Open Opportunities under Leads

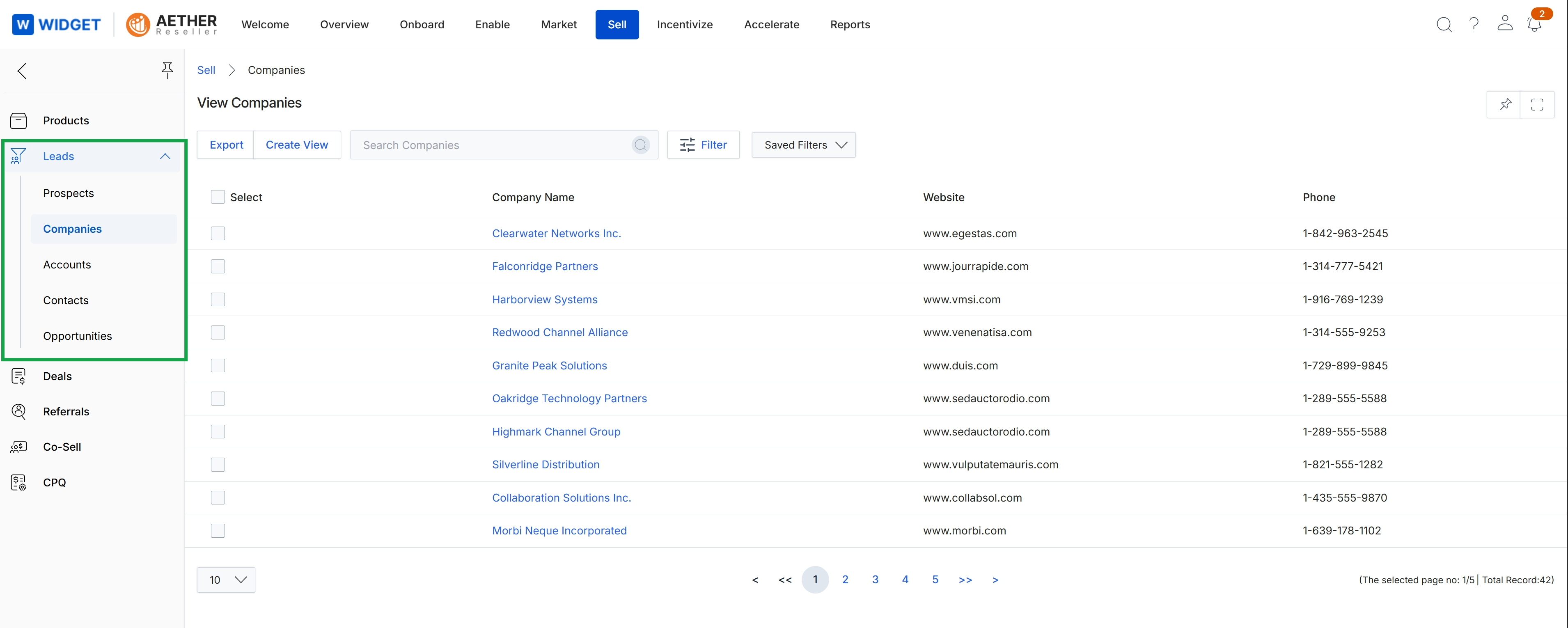tap(77, 336)
